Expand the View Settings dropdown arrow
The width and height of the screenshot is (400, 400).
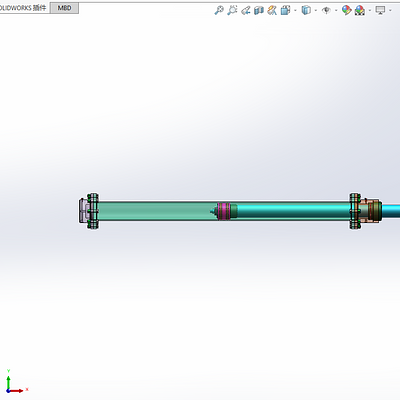click(x=390, y=10)
